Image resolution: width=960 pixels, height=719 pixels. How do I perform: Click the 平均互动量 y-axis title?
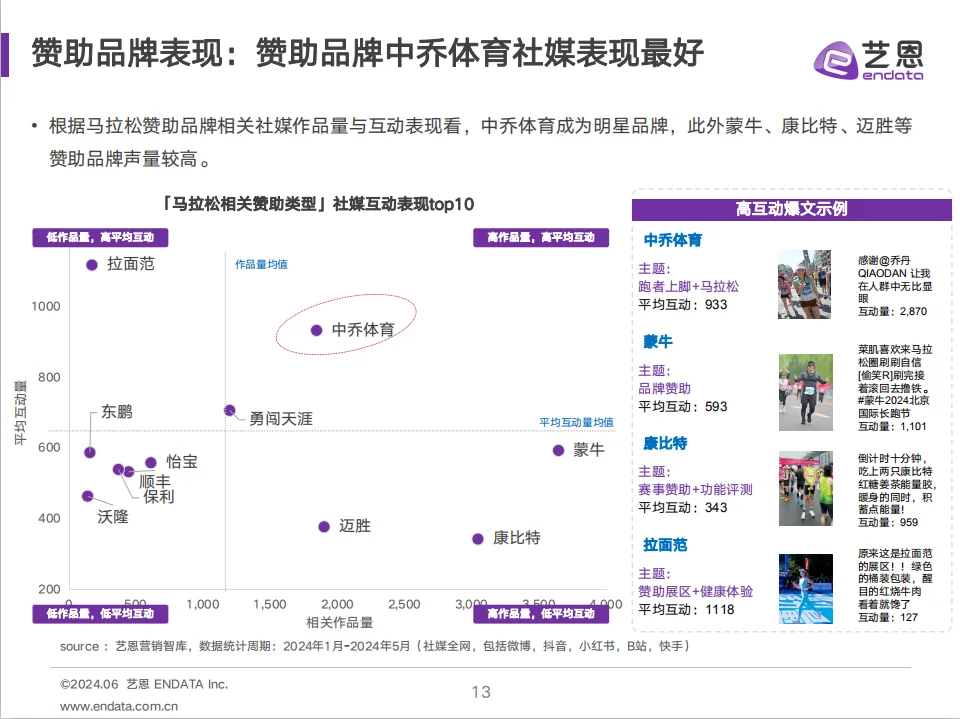pyautogui.click(x=20, y=413)
